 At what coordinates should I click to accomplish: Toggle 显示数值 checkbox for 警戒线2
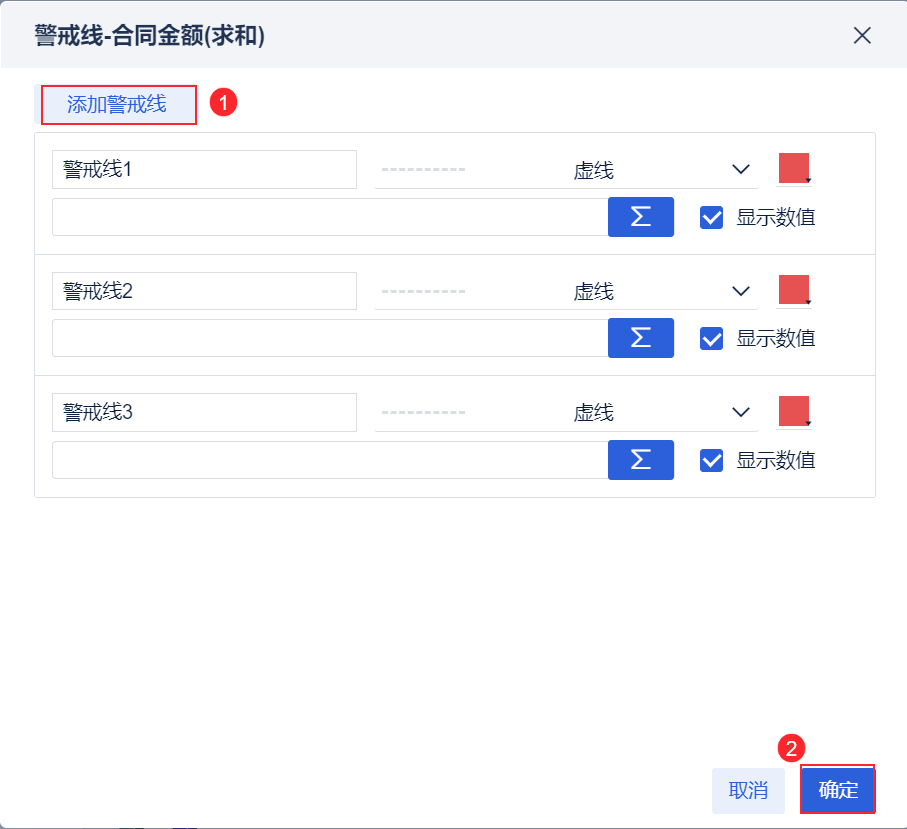(x=712, y=339)
